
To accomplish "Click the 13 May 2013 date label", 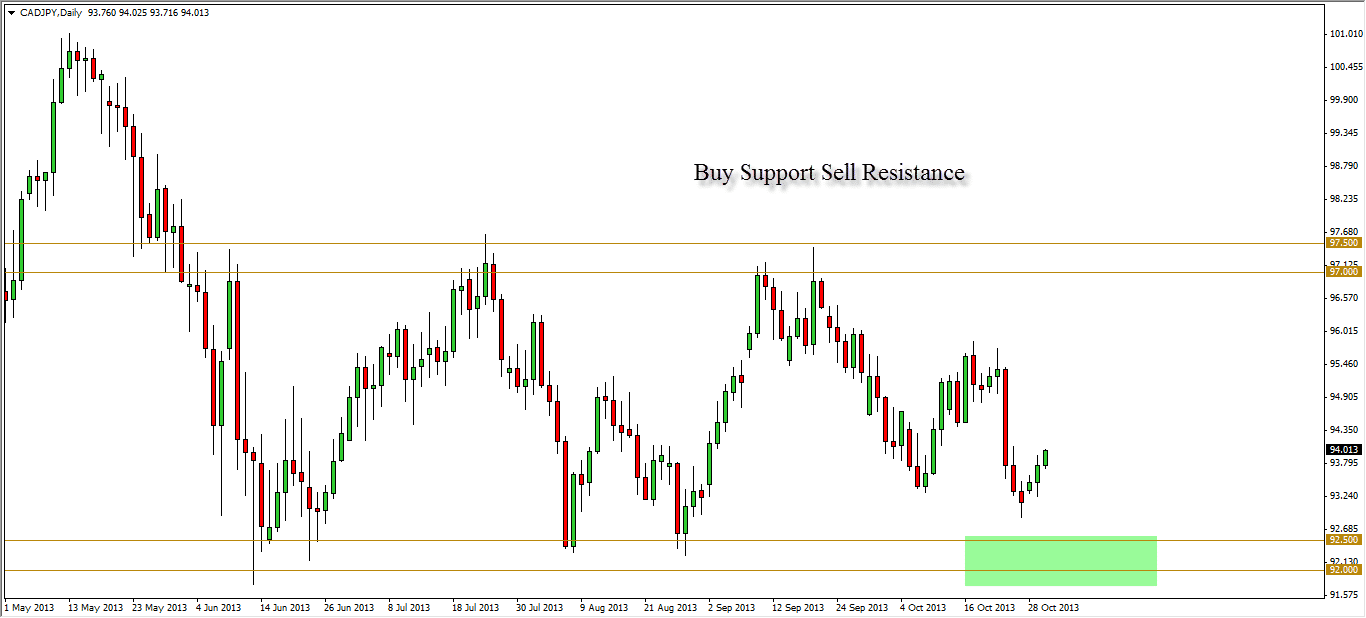I will [x=94, y=608].
